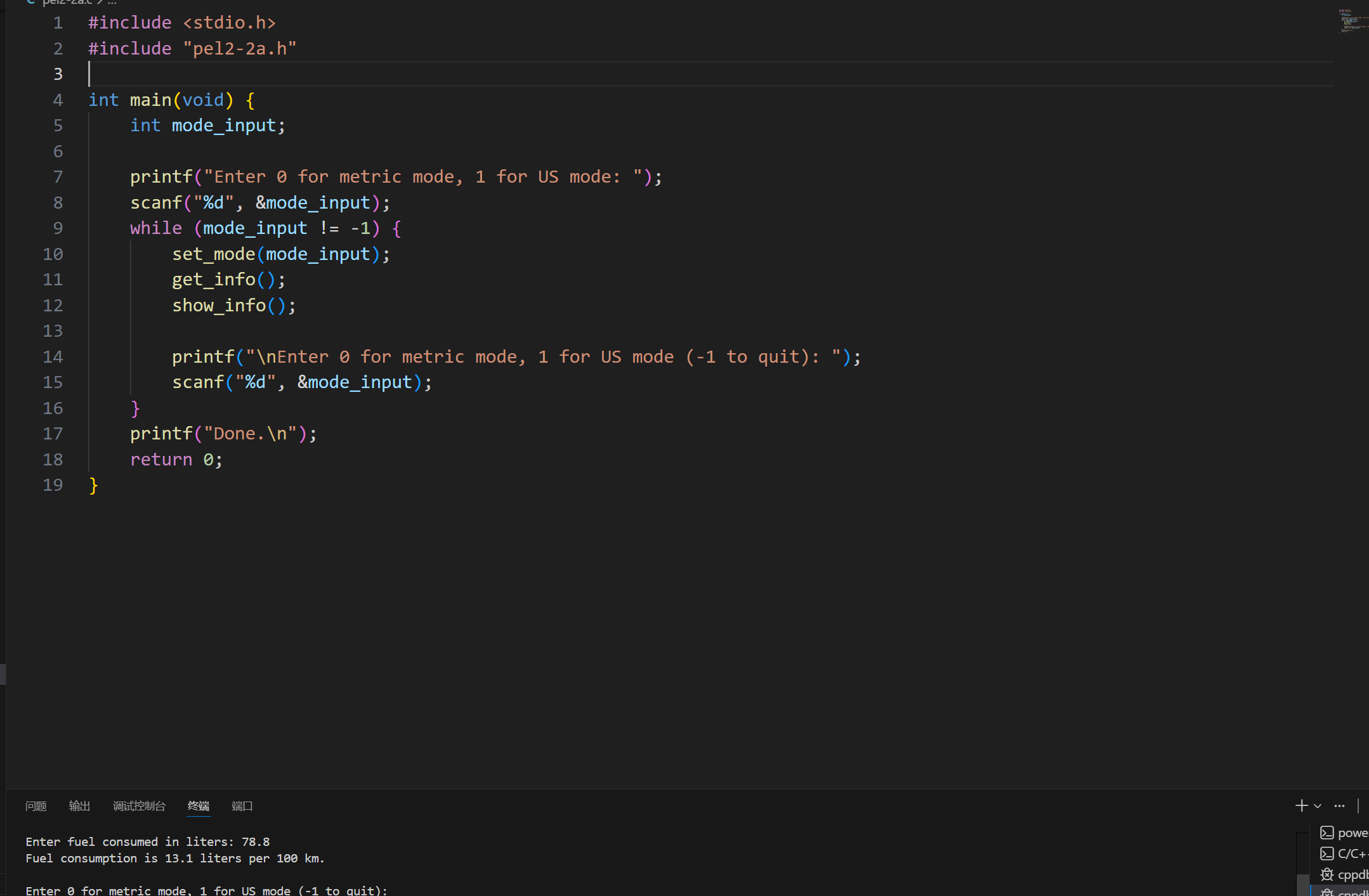Click the show_info function call
This screenshot has width=1369, height=896.
tap(219, 306)
